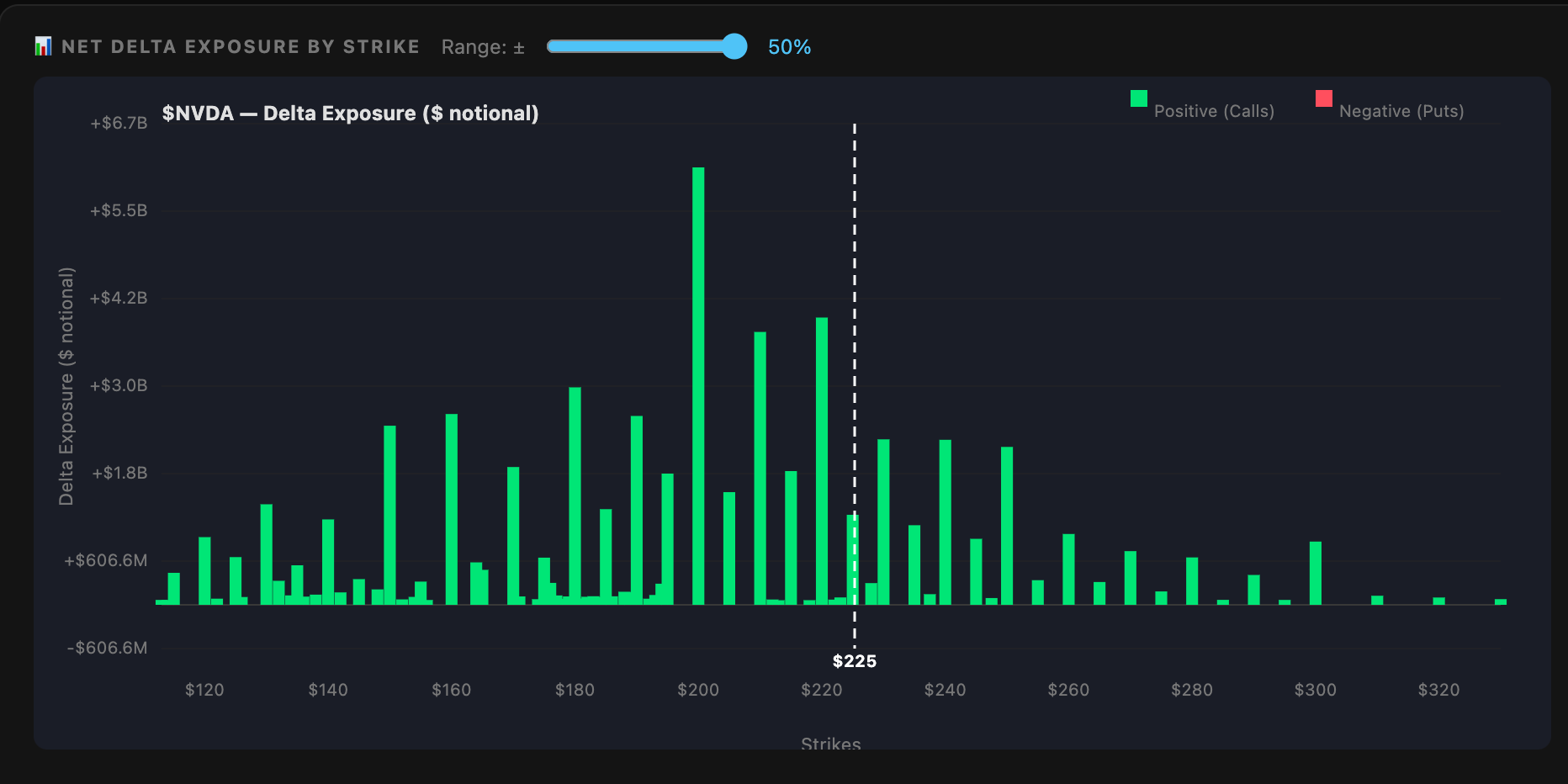Viewport: 1568px width, 784px height.
Task: Click the 50% range value text
Action: tap(789, 47)
